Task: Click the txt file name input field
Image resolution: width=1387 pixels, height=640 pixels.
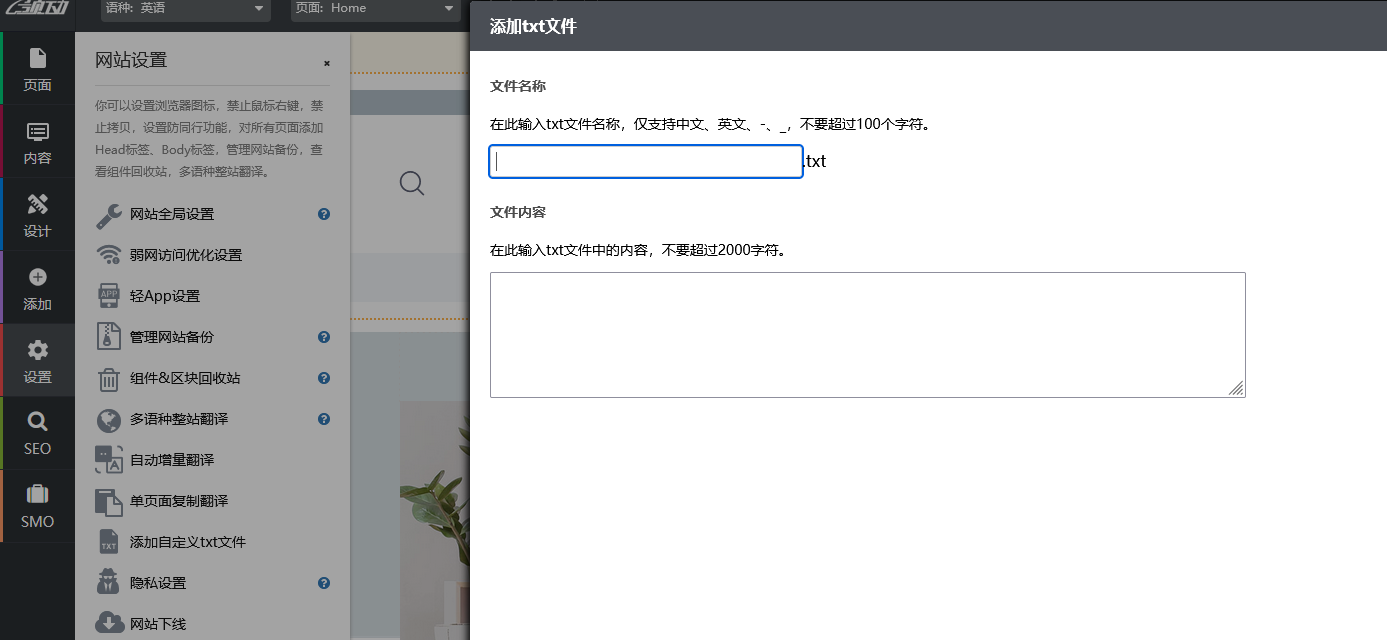Action: (645, 161)
